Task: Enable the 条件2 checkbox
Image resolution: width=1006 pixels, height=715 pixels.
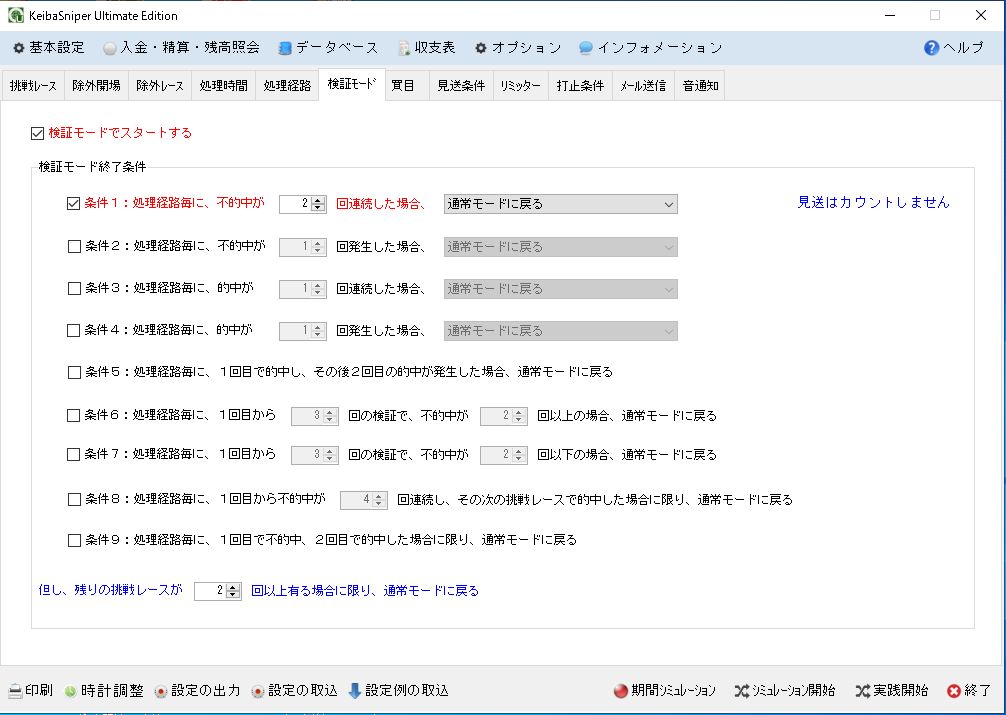Action: (74, 246)
